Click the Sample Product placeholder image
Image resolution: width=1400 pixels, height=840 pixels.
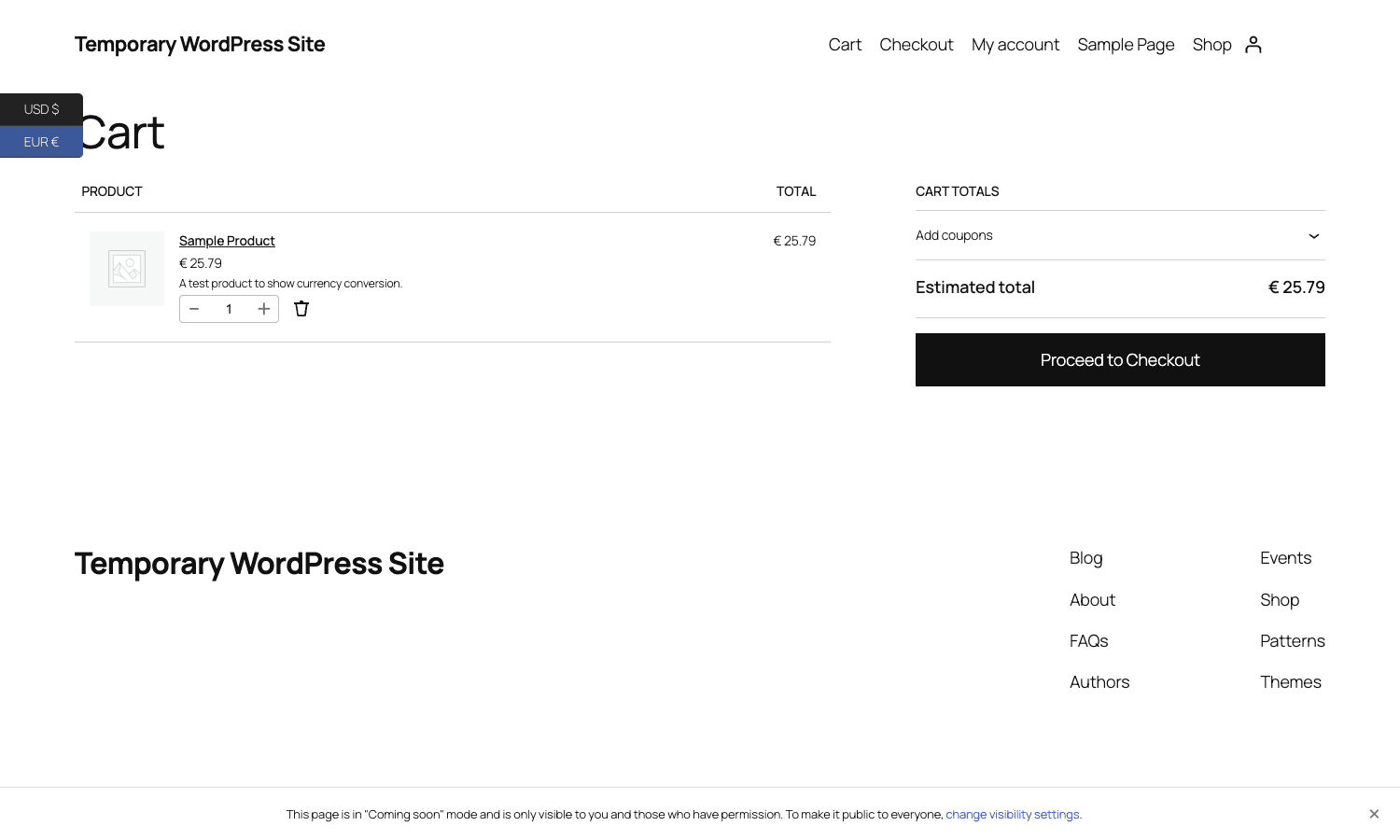pyautogui.click(x=127, y=269)
